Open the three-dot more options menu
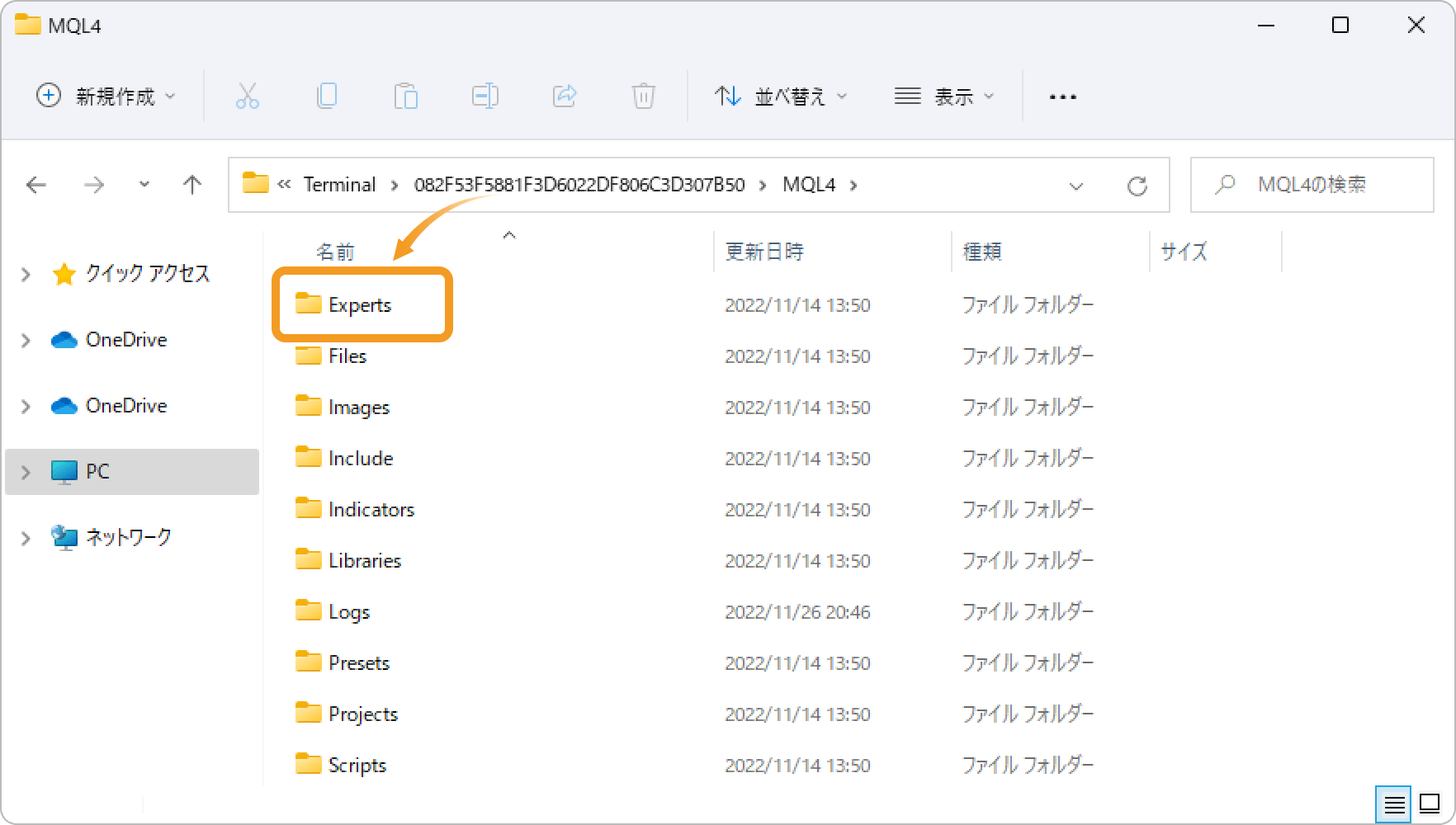The image size is (1456, 825). coord(1062,97)
